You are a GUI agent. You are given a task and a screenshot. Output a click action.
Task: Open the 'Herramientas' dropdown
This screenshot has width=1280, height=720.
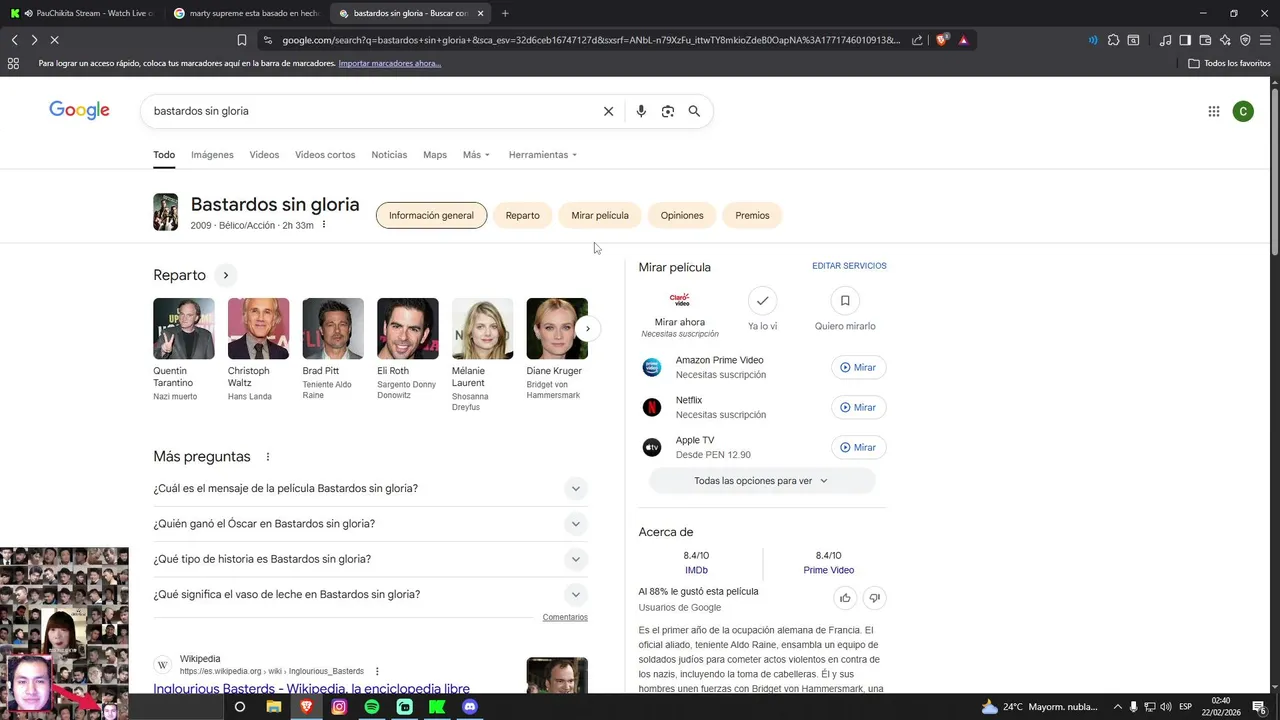543,155
